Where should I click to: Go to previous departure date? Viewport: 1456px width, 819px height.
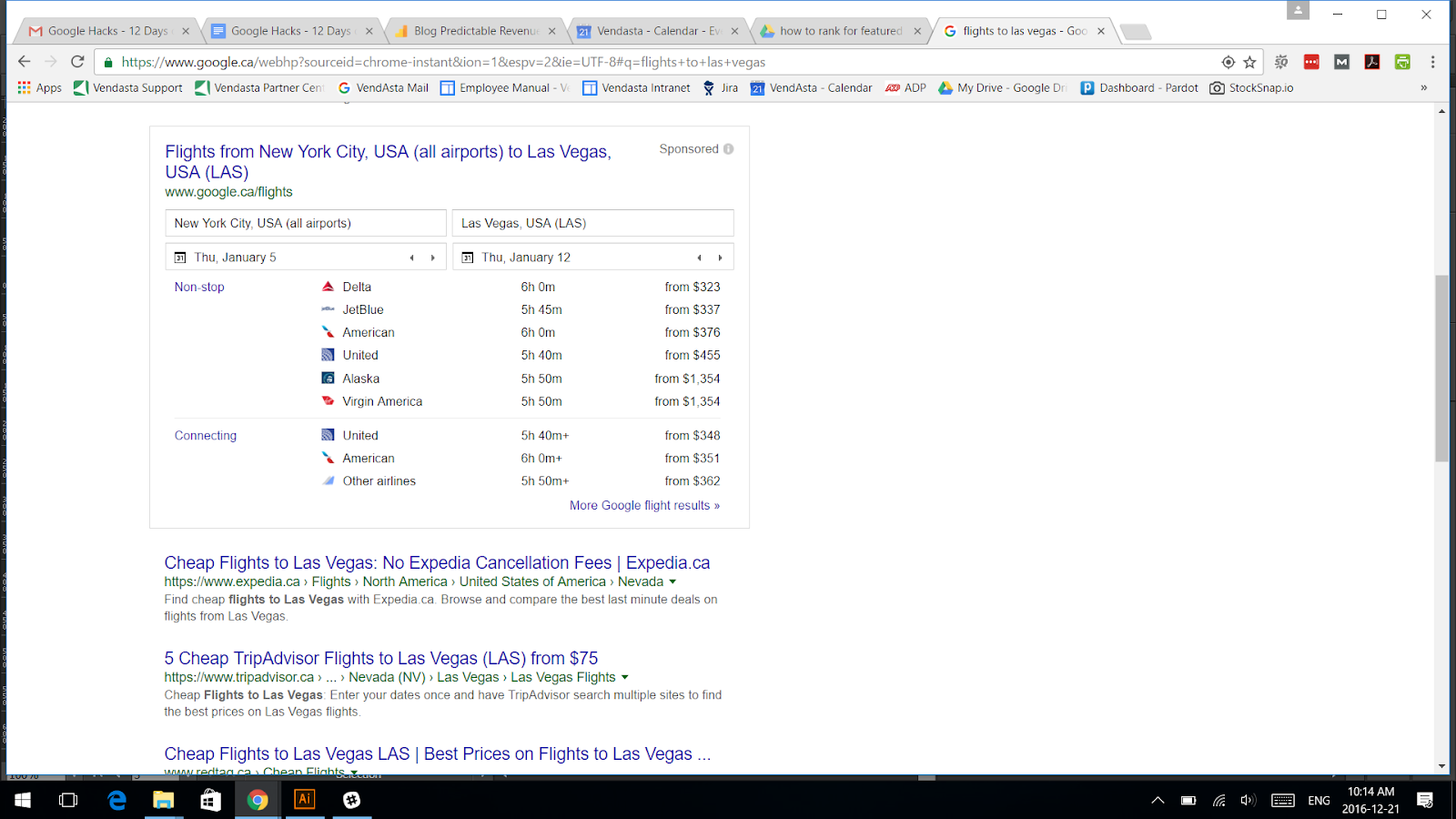[x=412, y=258]
